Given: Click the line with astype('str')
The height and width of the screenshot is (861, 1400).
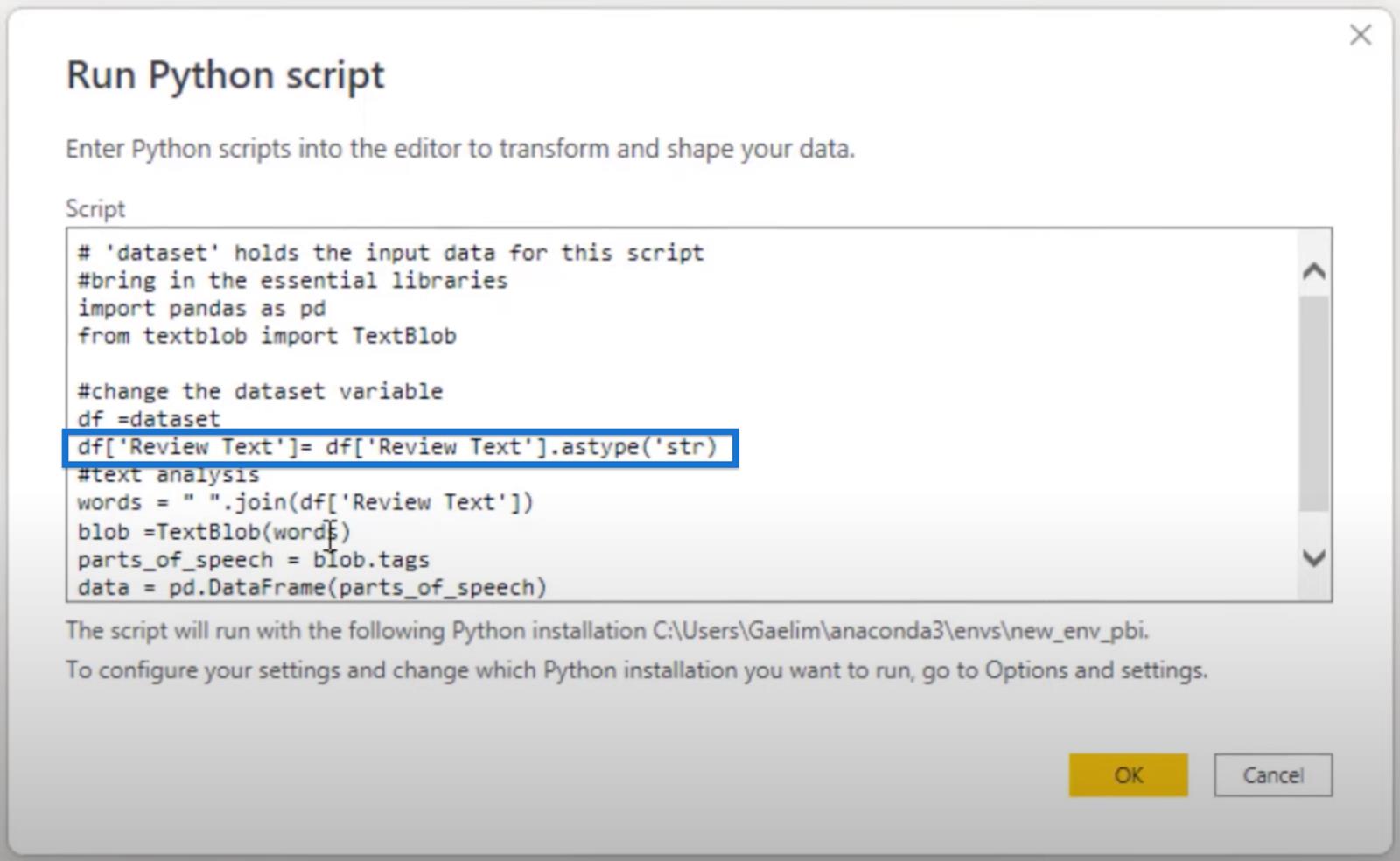Looking at the screenshot, I should [x=397, y=447].
